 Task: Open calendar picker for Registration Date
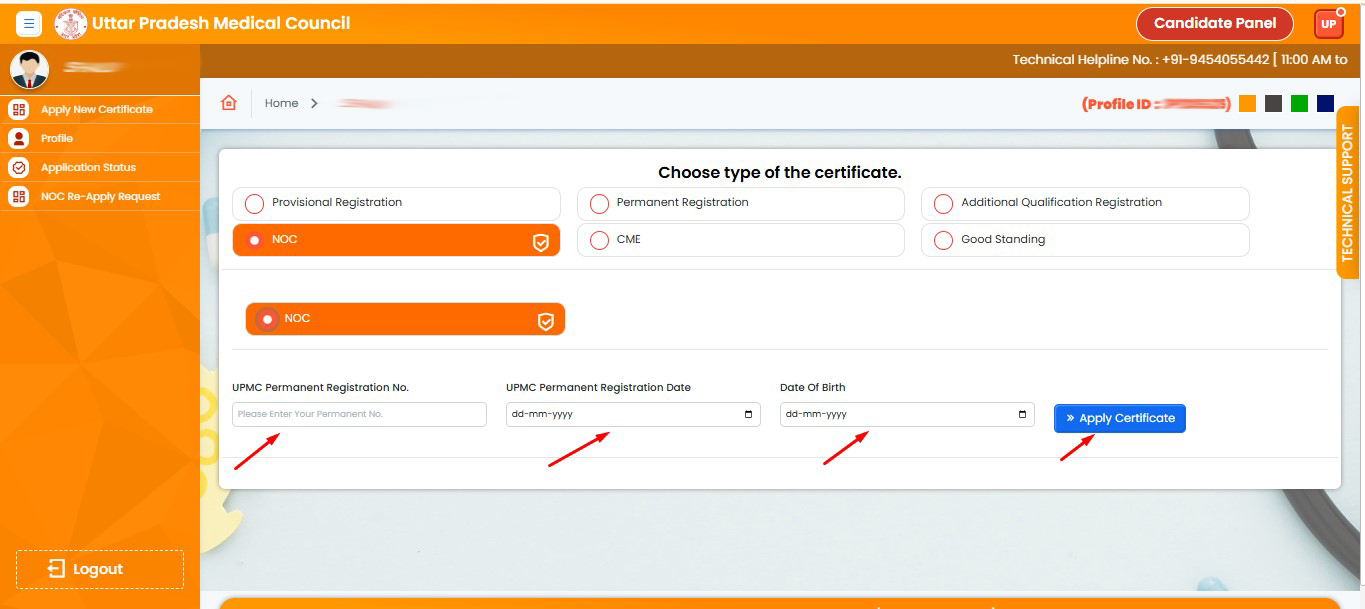click(748, 415)
